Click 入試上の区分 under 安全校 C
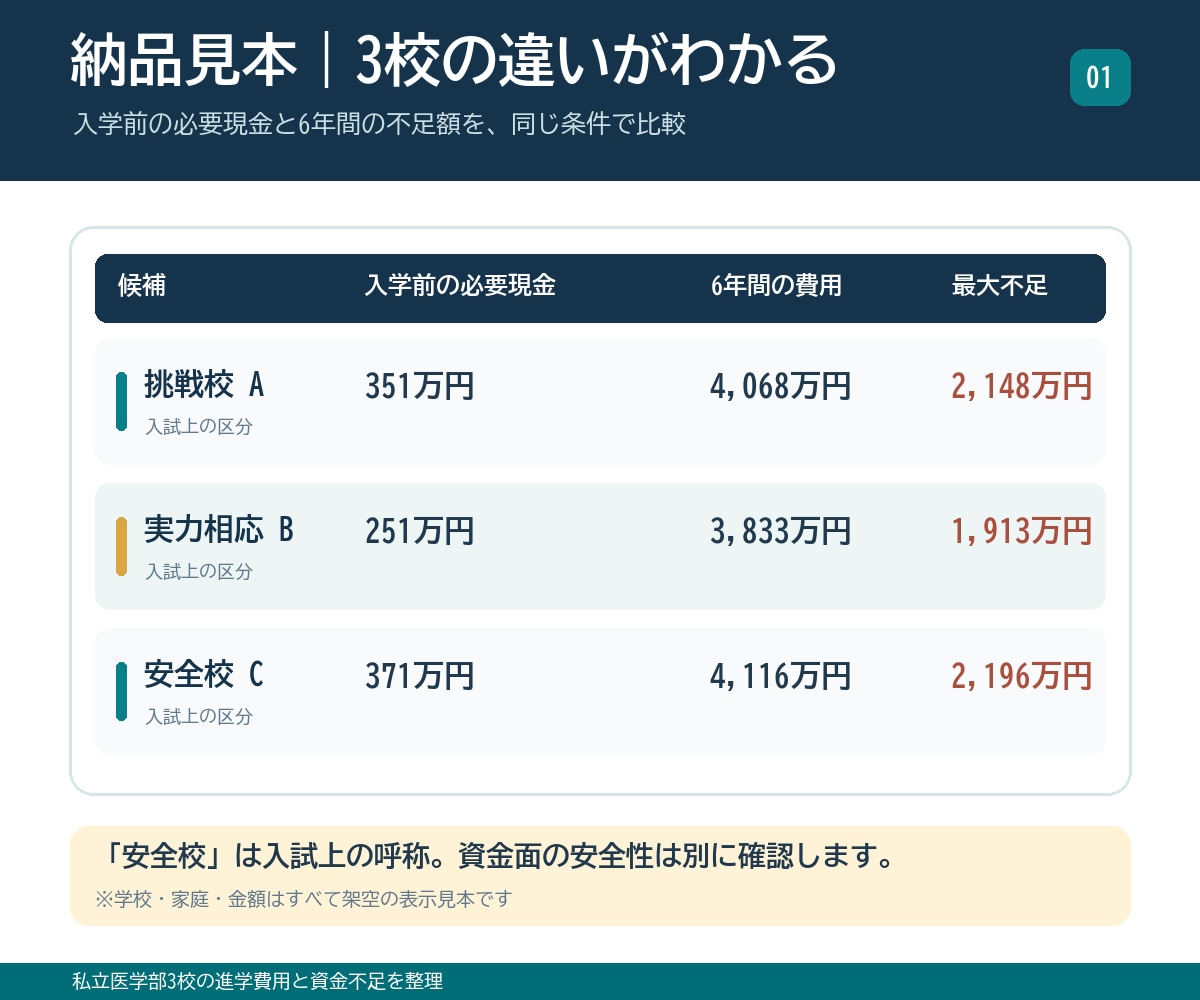This screenshot has width=1200, height=1000. (199, 717)
